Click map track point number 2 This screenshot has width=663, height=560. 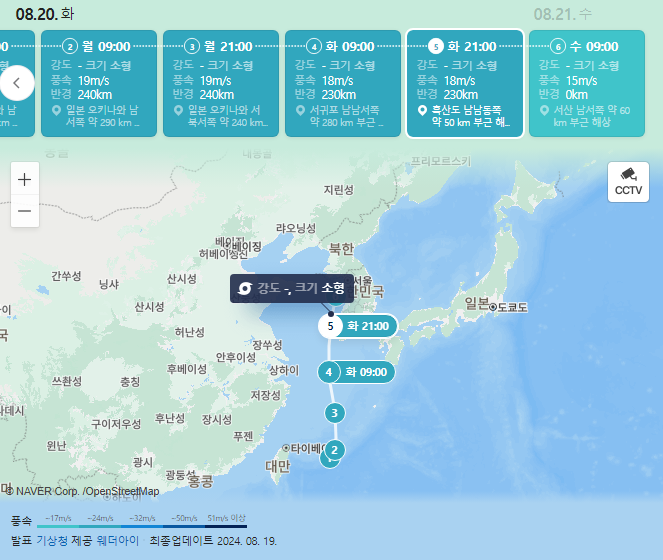(334, 450)
